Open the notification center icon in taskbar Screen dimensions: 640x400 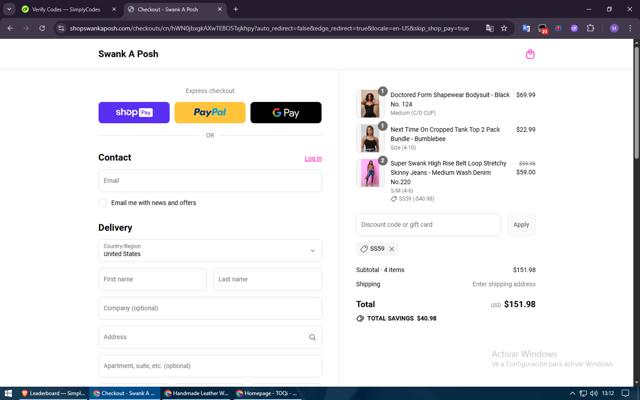tap(625, 393)
